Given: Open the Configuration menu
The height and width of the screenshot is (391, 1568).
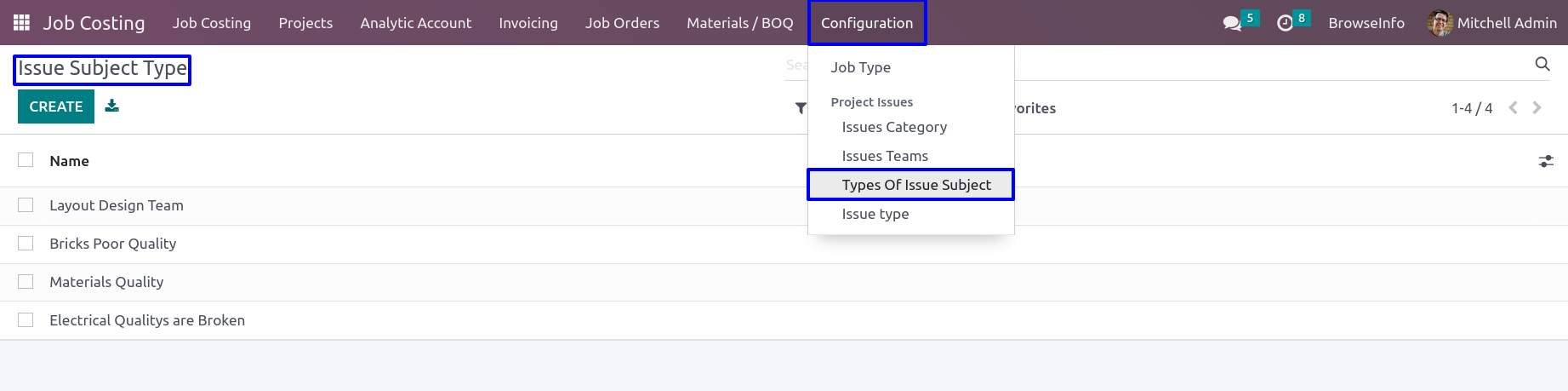Looking at the screenshot, I should (867, 23).
